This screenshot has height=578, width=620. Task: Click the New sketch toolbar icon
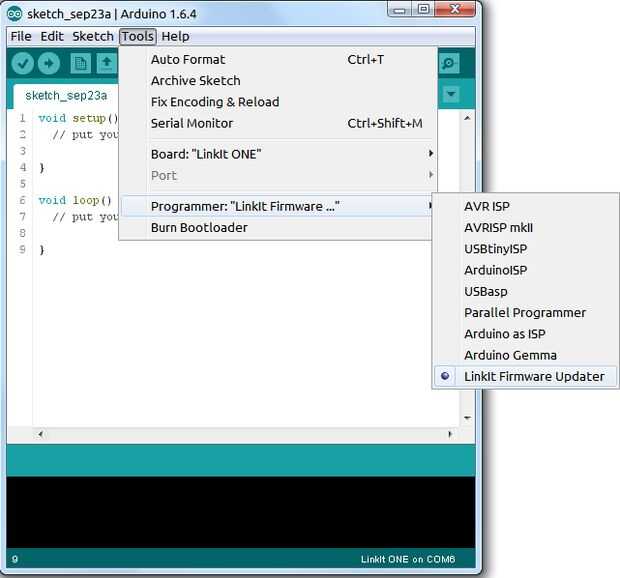(x=80, y=63)
